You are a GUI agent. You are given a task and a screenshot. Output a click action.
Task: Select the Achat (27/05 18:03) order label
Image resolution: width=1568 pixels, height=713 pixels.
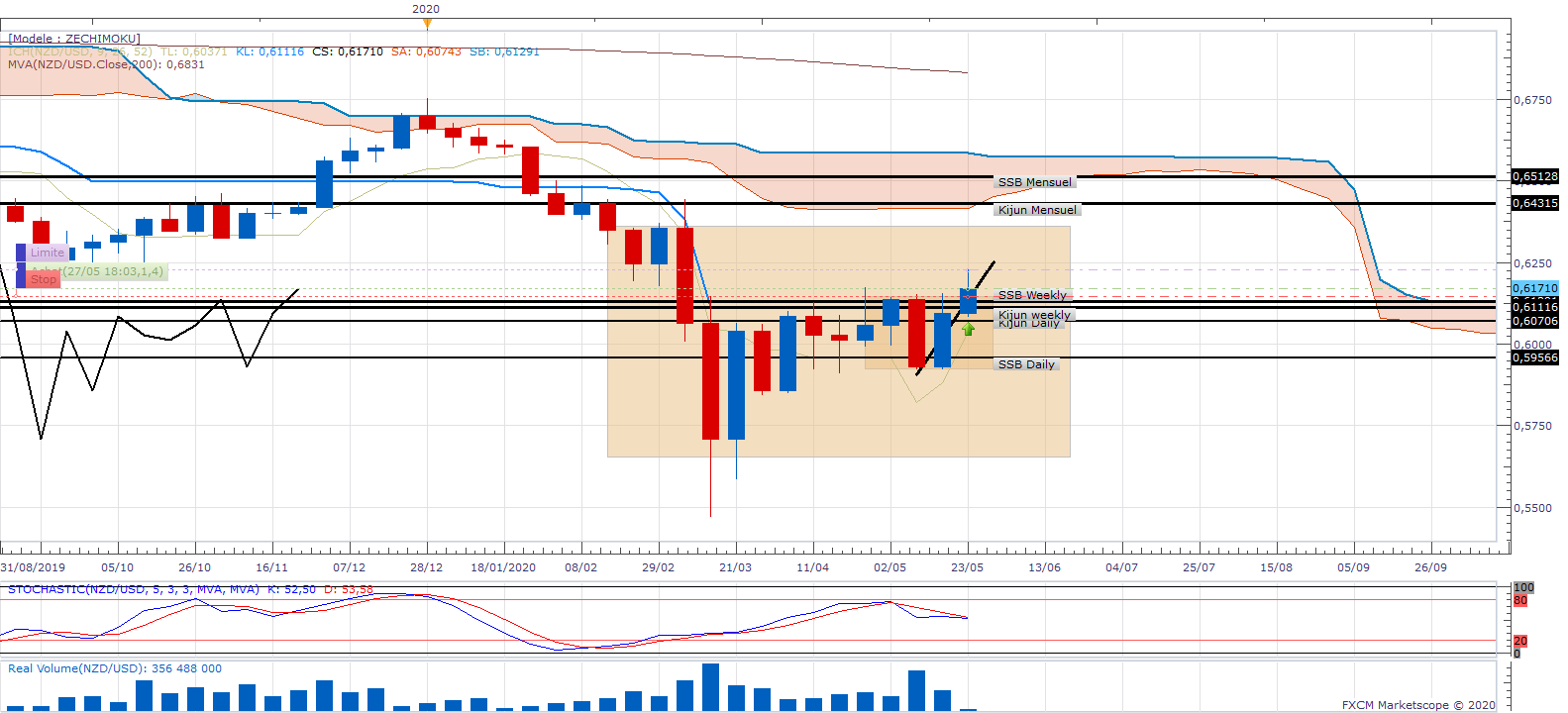96,271
